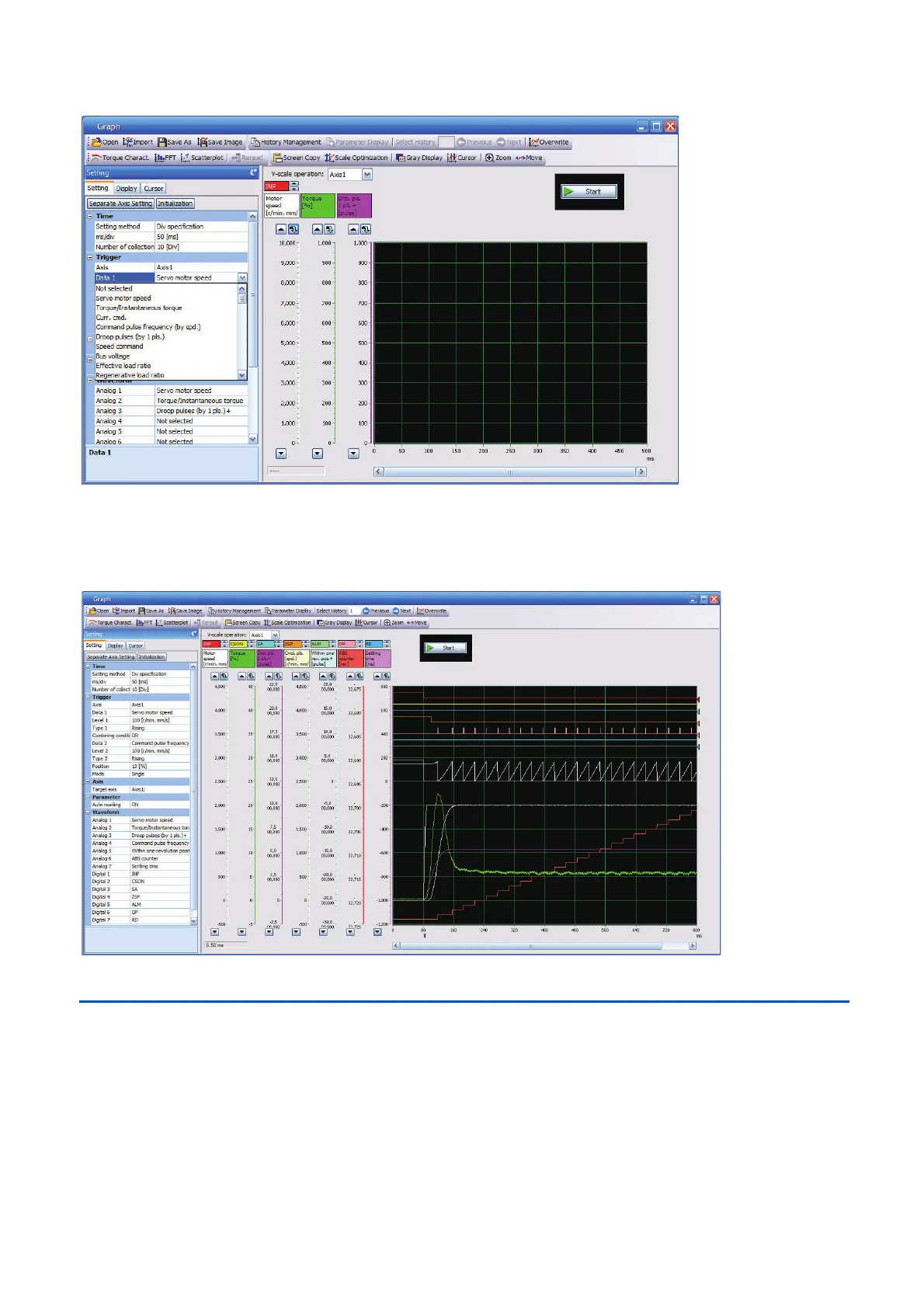Screen dimensions: 924x1308
Task: Toggle Gray Display in upper Graph window
Action: 419,158
